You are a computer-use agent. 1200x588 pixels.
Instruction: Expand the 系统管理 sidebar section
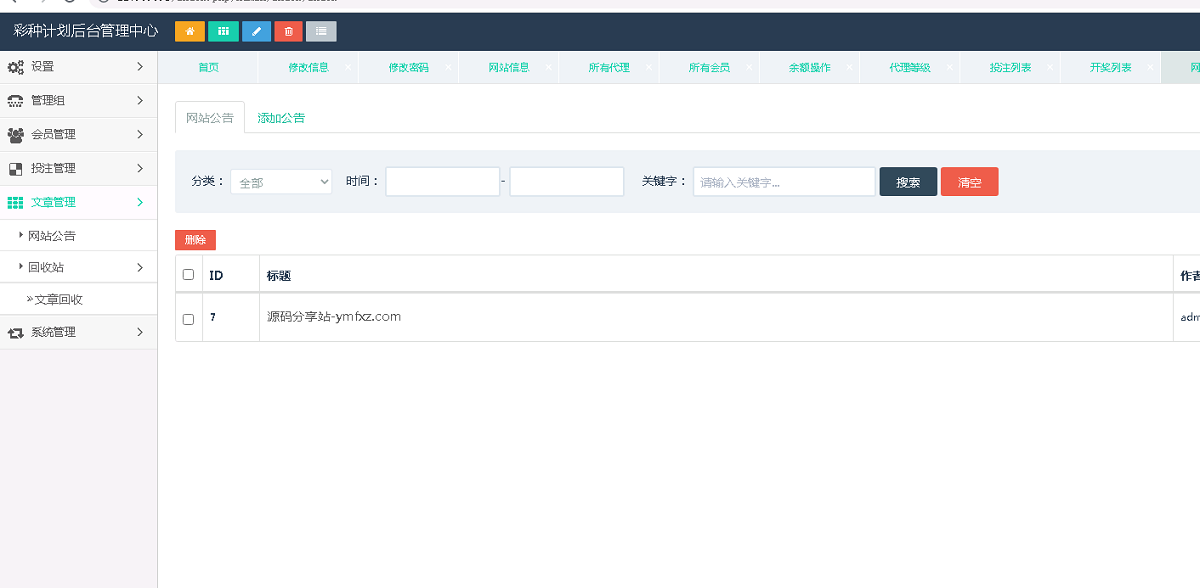click(x=78, y=332)
